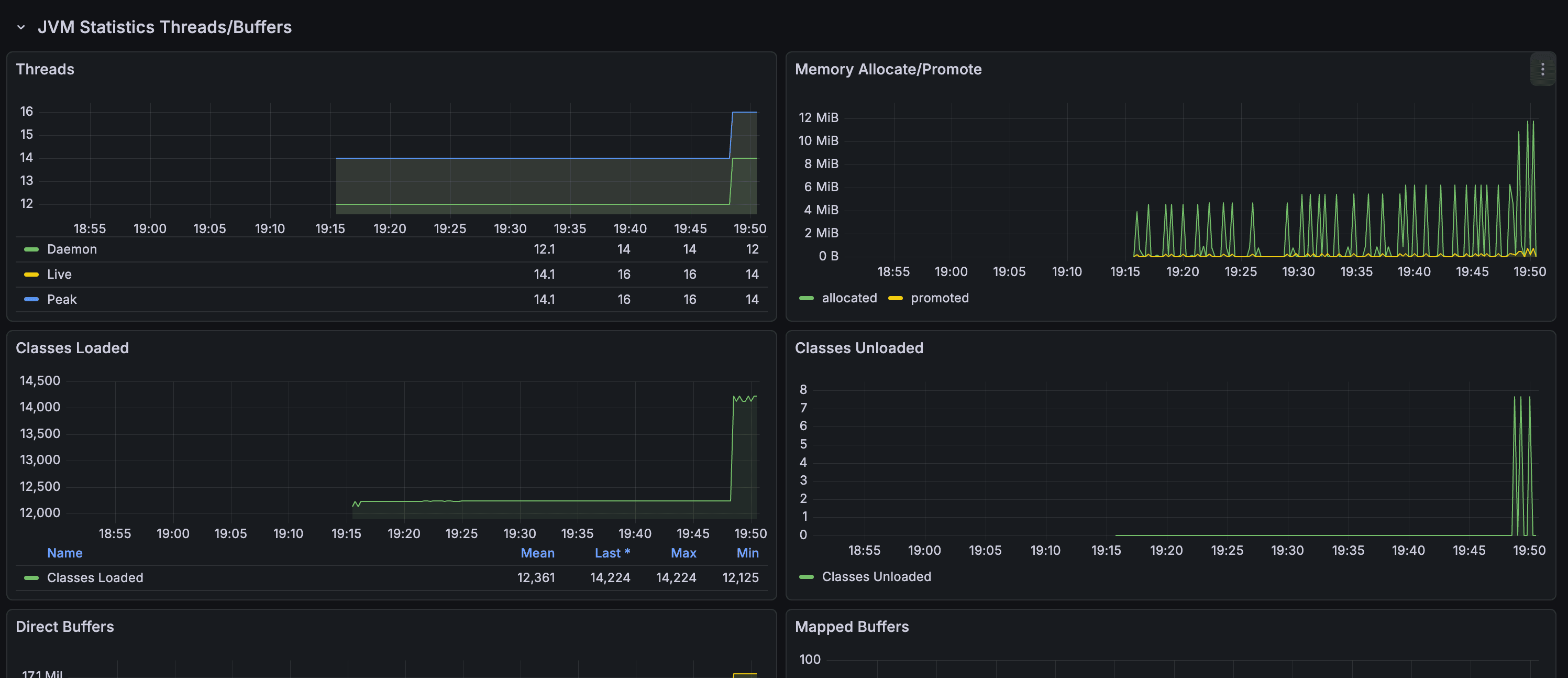Toggle Peak series in Threads legend
This screenshot has height=678, width=1568.
click(61, 300)
